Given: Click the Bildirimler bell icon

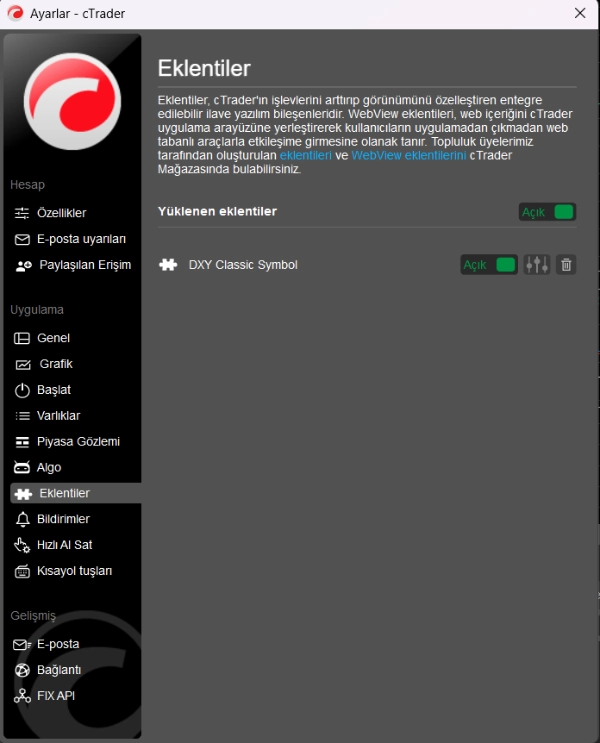Looking at the screenshot, I should point(22,519).
